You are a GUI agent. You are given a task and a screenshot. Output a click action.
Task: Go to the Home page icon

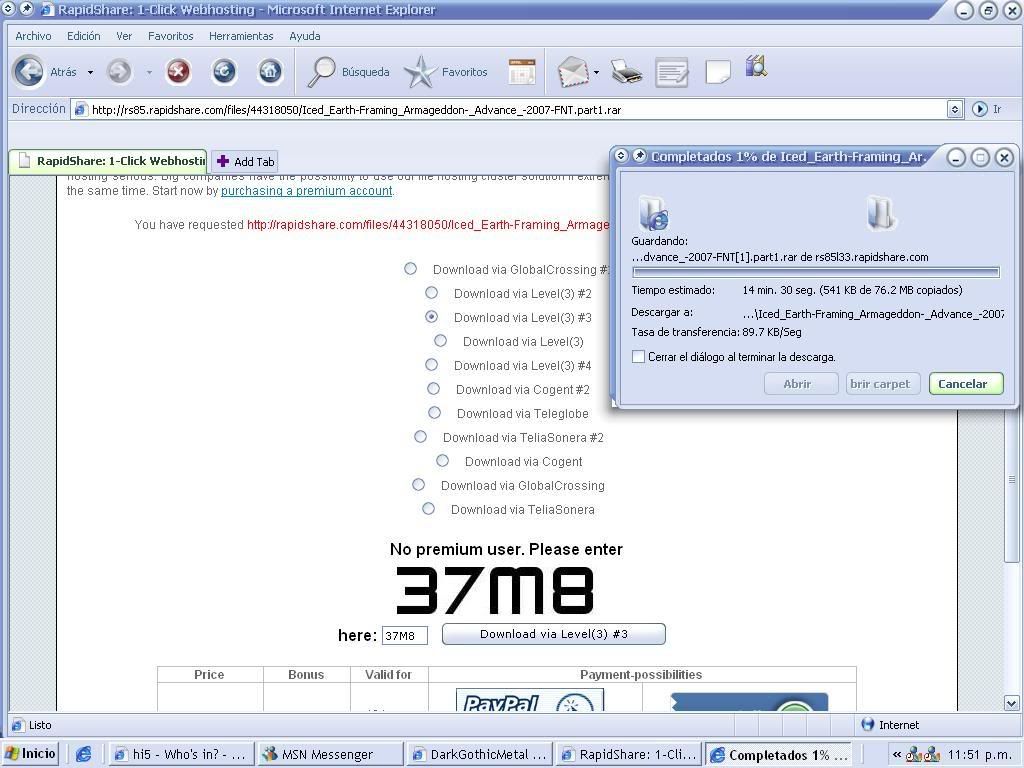point(270,72)
